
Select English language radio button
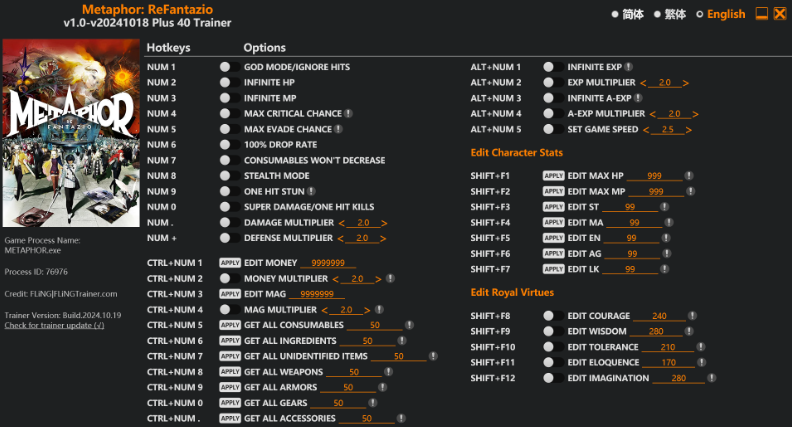(x=700, y=14)
